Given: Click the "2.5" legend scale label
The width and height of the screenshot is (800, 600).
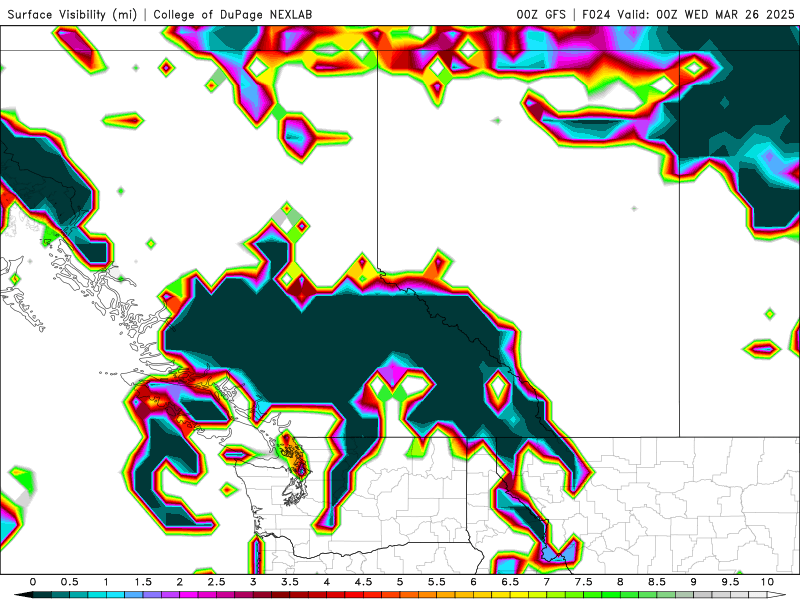Looking at the screenshot, I should point(216,582).
